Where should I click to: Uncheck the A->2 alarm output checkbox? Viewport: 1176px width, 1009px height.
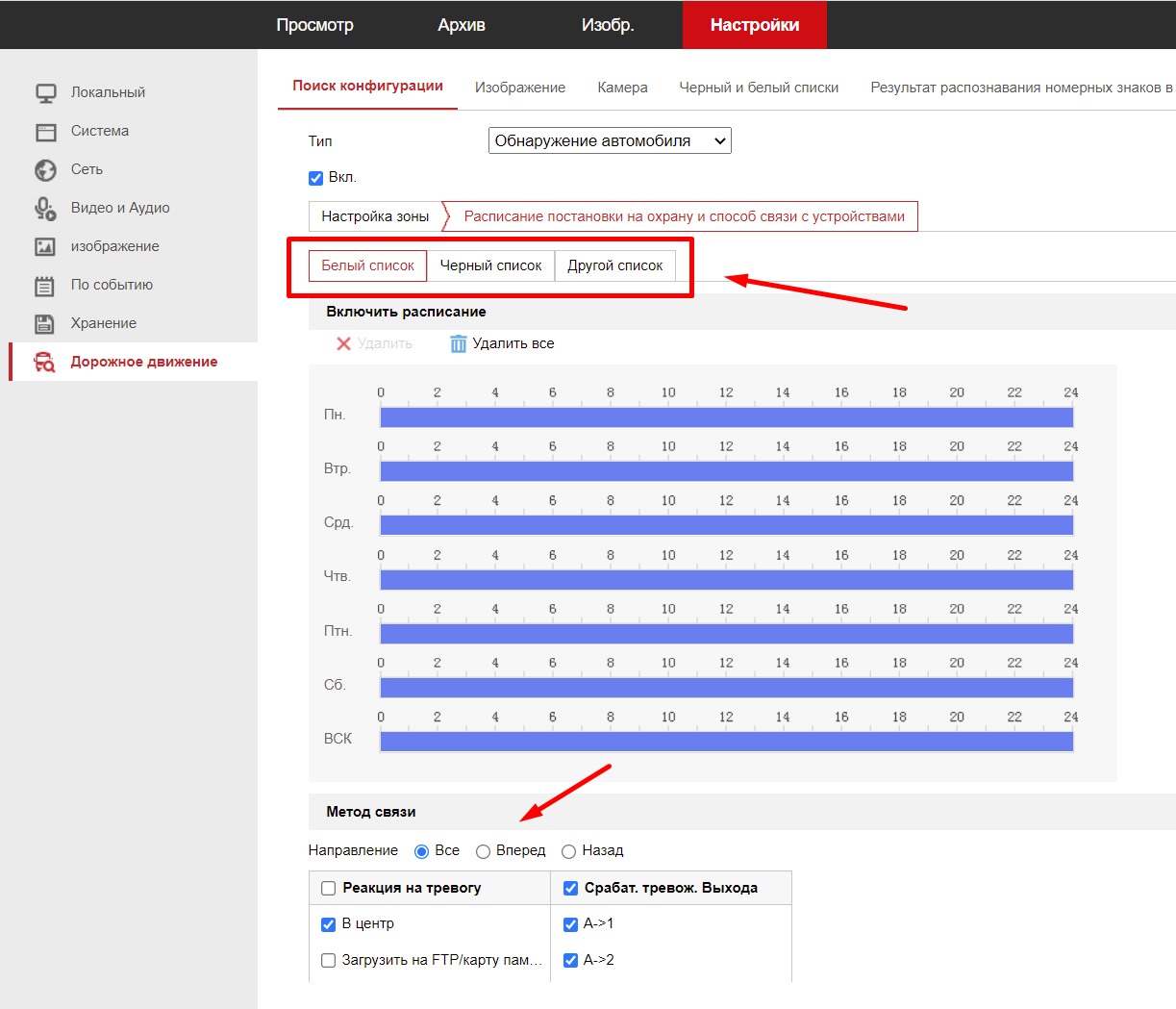click(570, 960)
